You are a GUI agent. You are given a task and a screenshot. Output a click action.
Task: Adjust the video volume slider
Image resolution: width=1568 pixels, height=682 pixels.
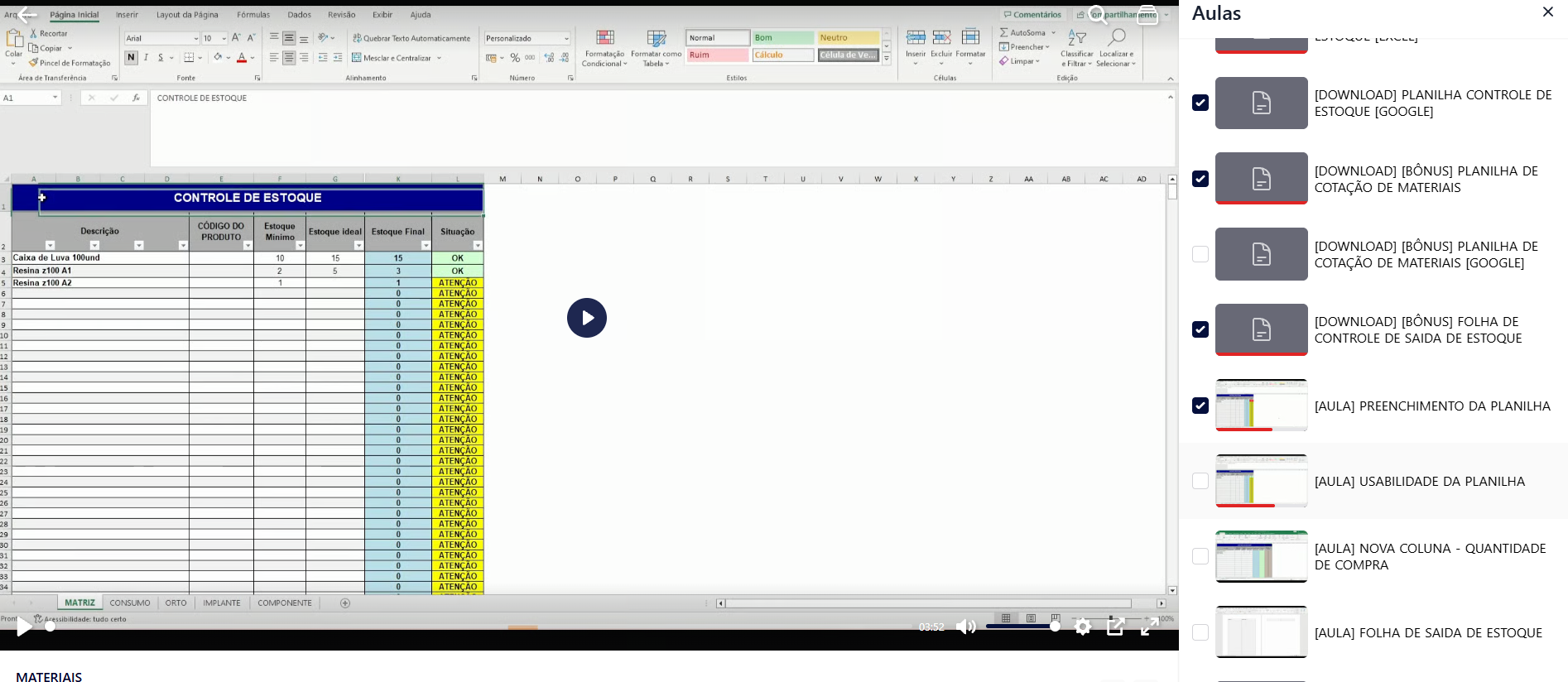pyautogui.click(x=1022, y=627)
